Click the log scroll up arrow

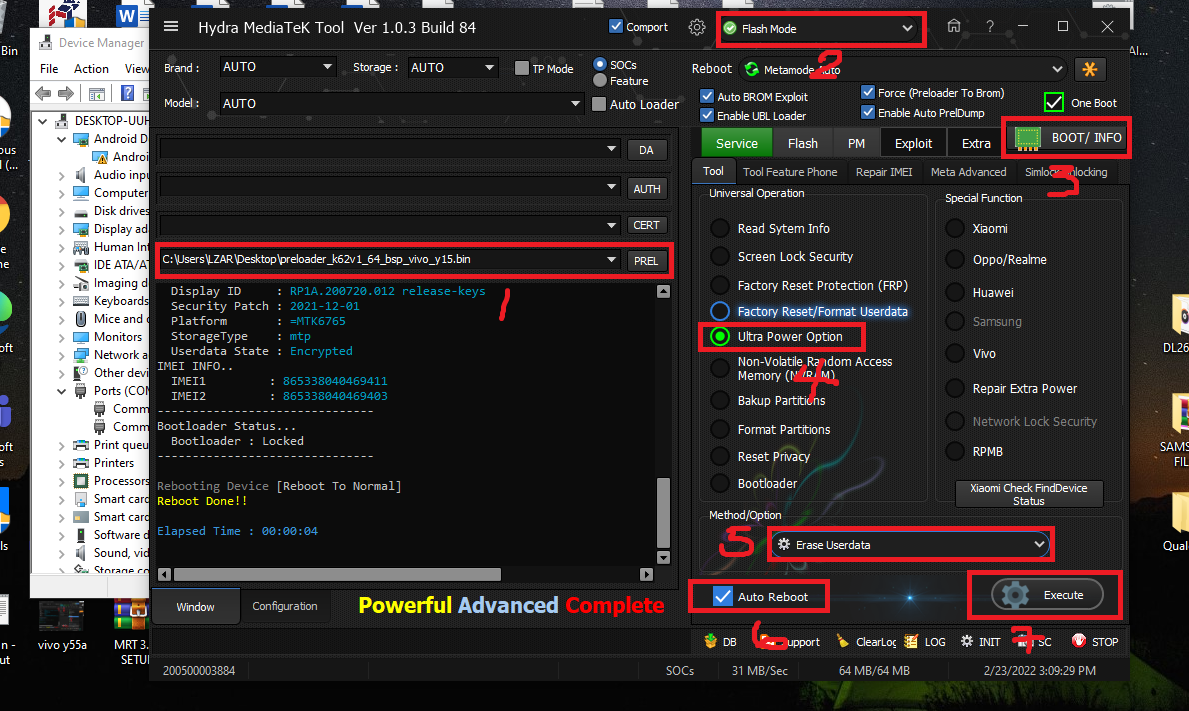(x=664, y=292)
